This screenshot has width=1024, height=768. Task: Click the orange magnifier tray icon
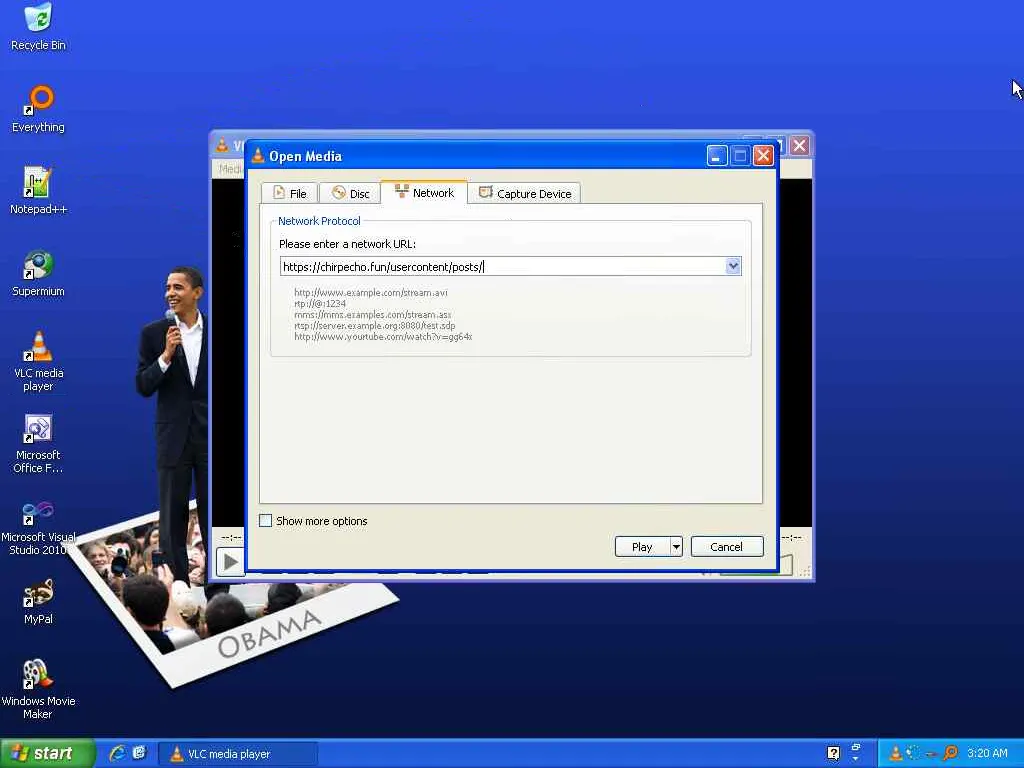pos(950,753)
